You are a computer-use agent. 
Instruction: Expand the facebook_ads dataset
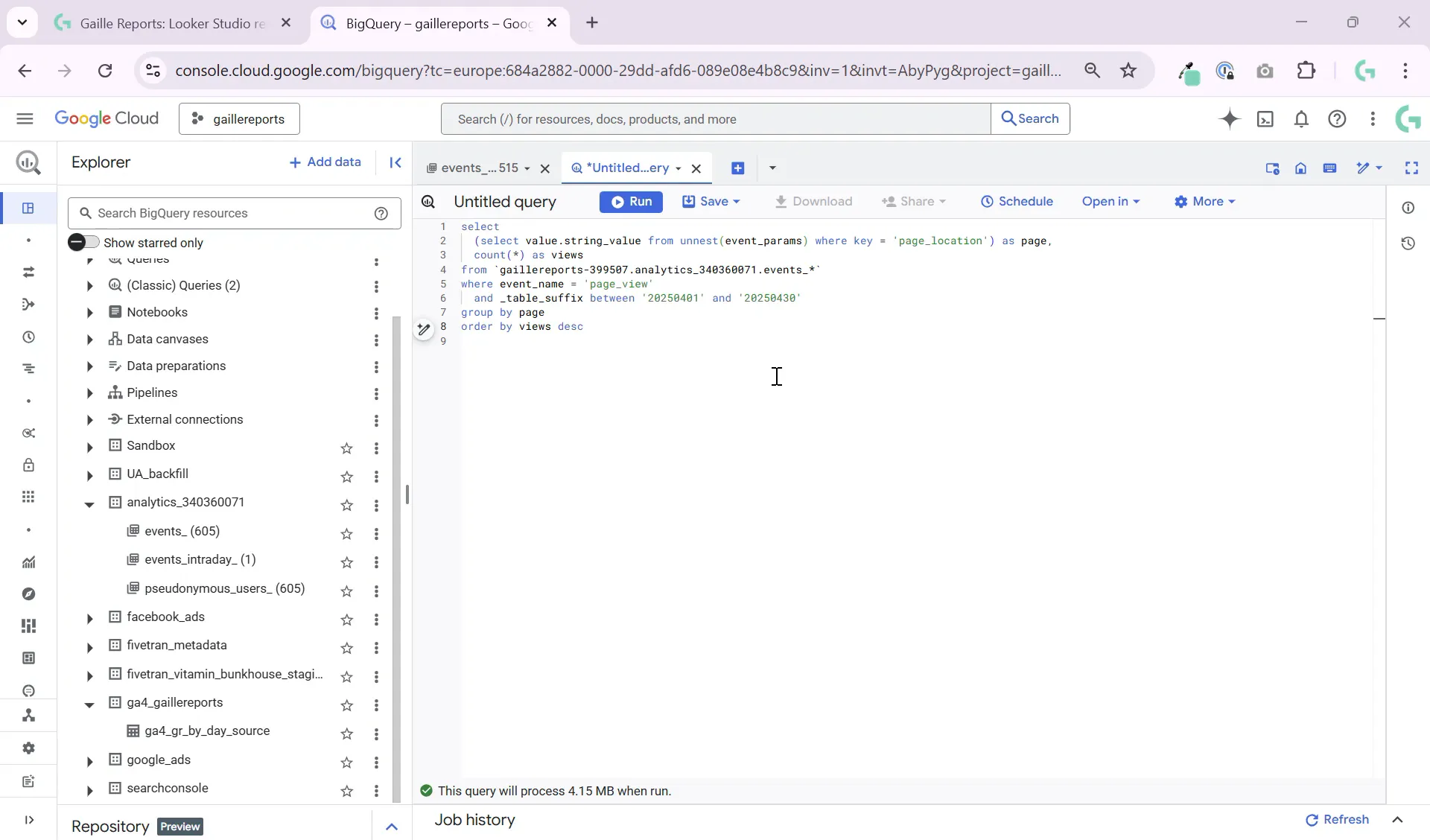tap(89, 619)
